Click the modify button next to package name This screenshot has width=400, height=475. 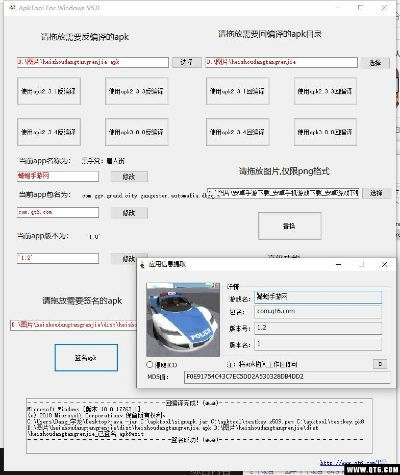(x=129, y=213)
